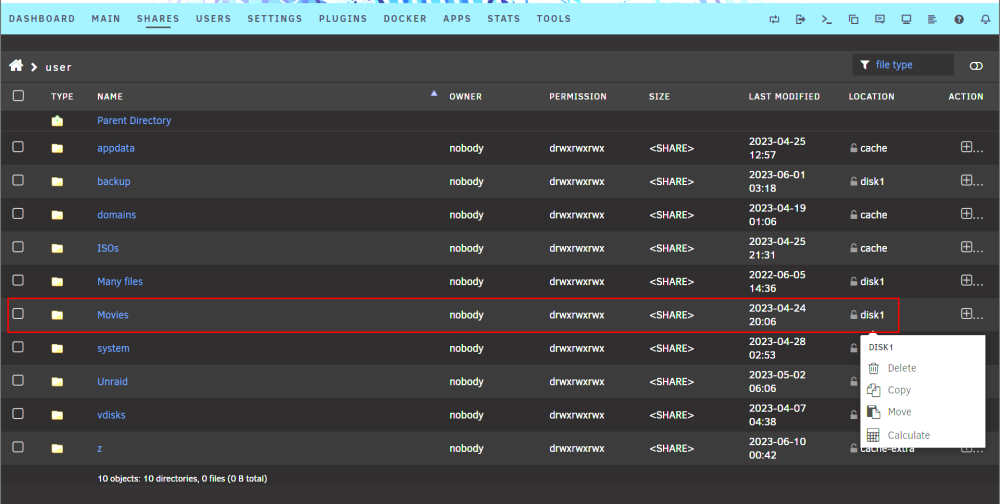Image resolution: width=1000 pixels, height=504 pixels.
Task: Tick the checkbox for Many files
Action: pyautogui.click(x=18, y=280)
